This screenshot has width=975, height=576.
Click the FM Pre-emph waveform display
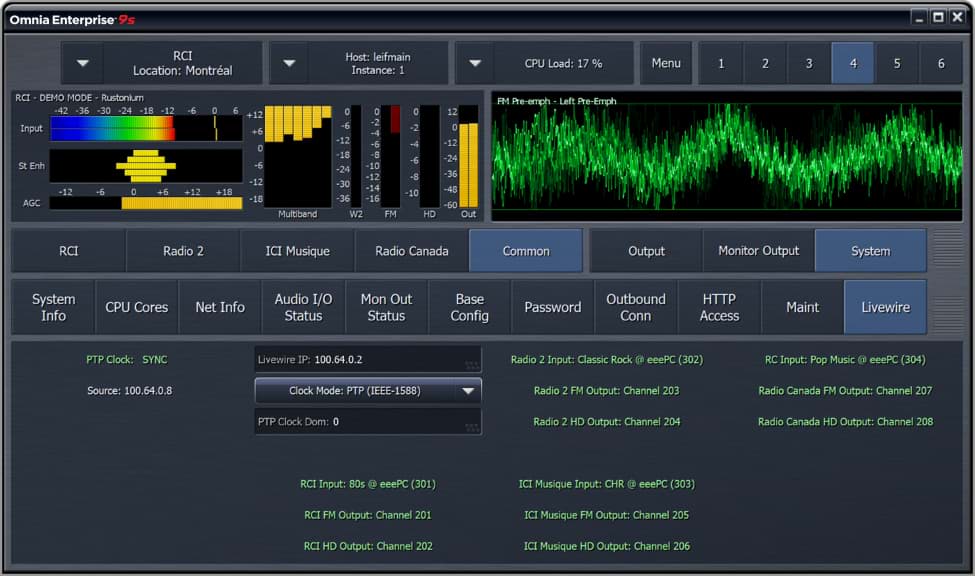coord(727,156)
